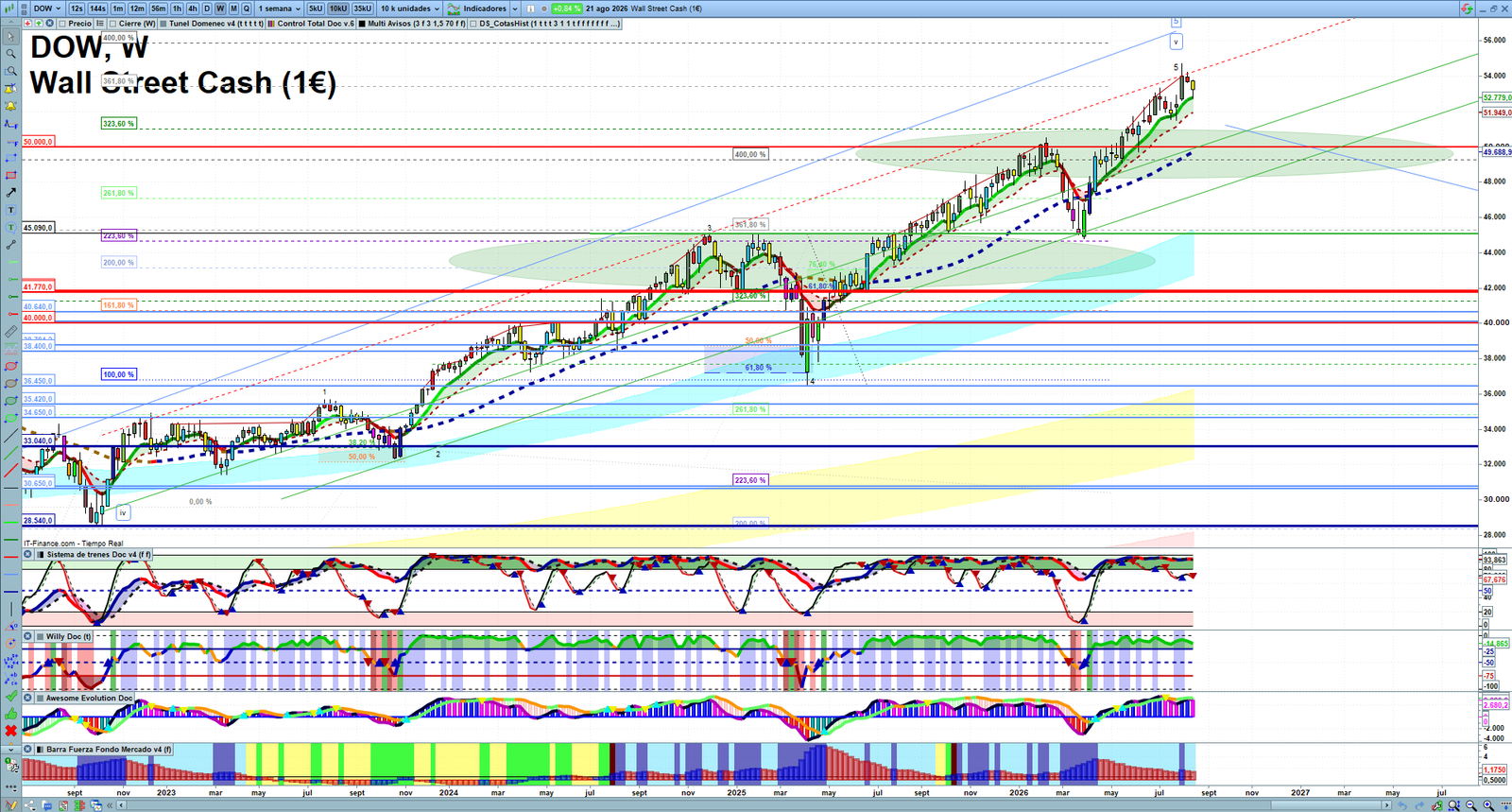
Task: Activate the first magnifier zoom tool in left toolbar
Action: [11, 54]
